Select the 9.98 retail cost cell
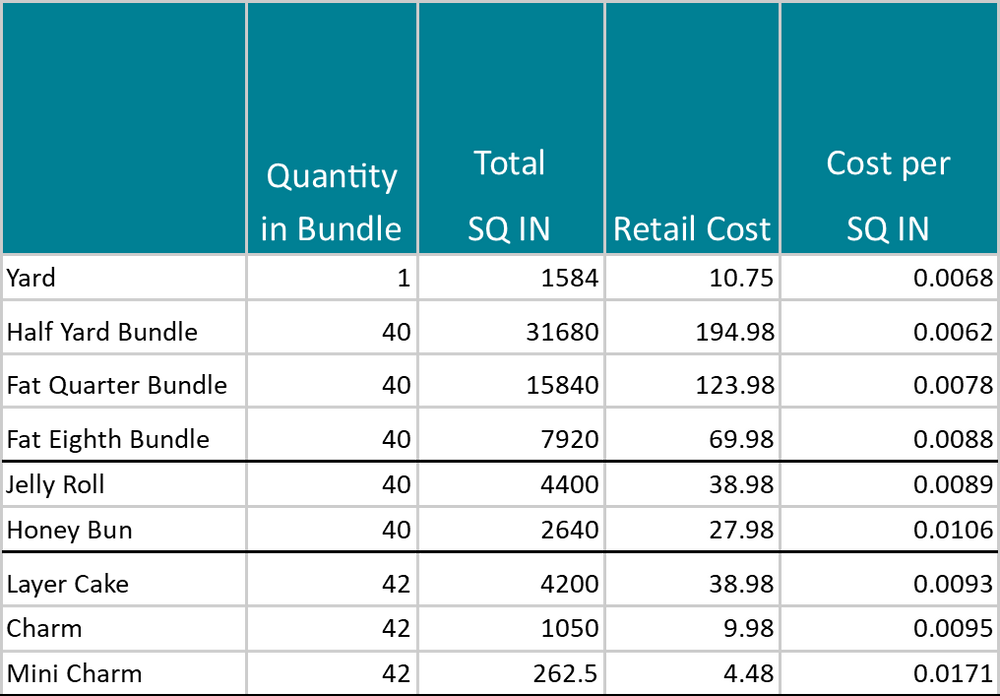Screen dimensions: 1000x696 691,628
